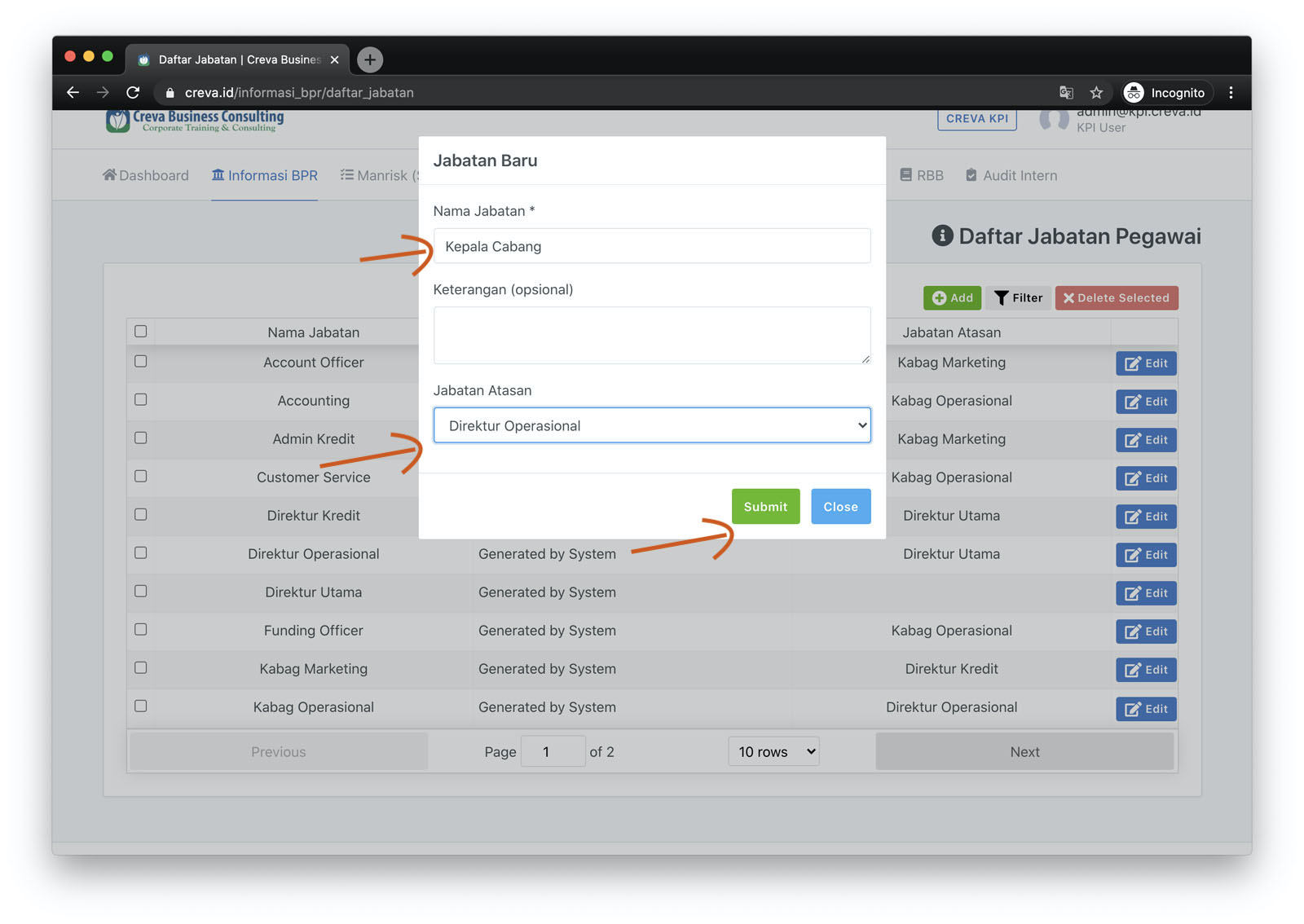This screenshot has width=1304, height=924.
Task: Check the Direktur Operasional row checkbox
Action: [141, 552]
